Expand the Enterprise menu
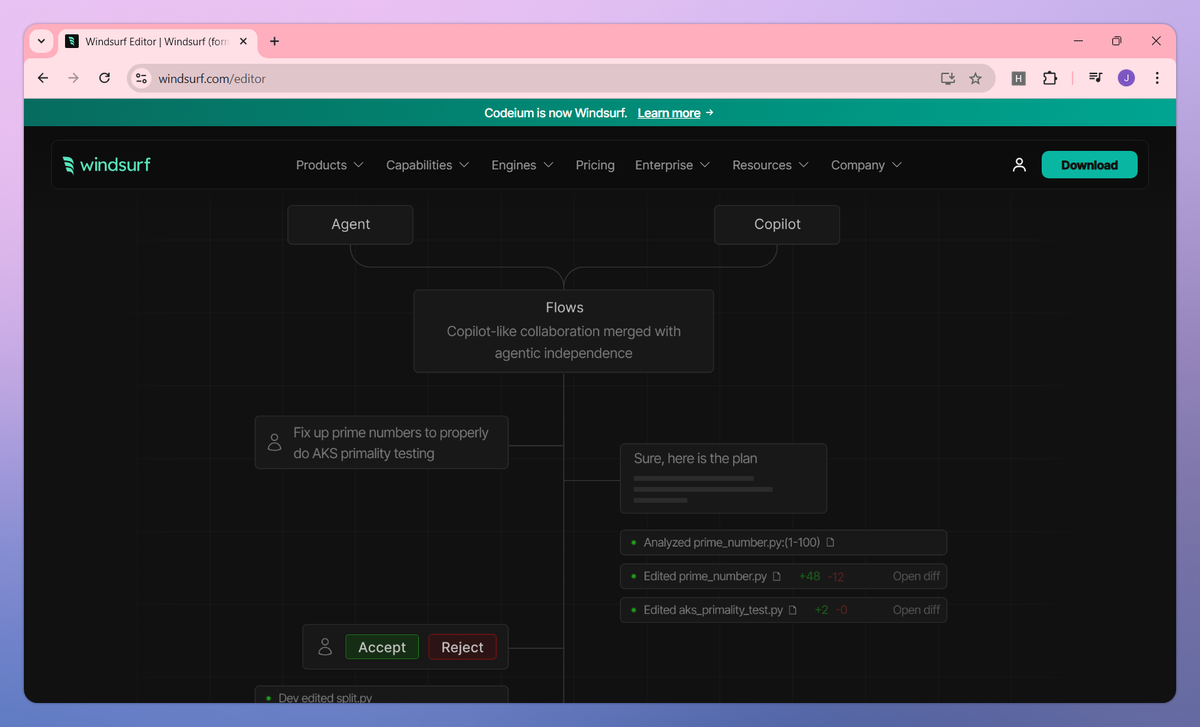The height and width of the screenshot is (727, 1200). point(673,165)
